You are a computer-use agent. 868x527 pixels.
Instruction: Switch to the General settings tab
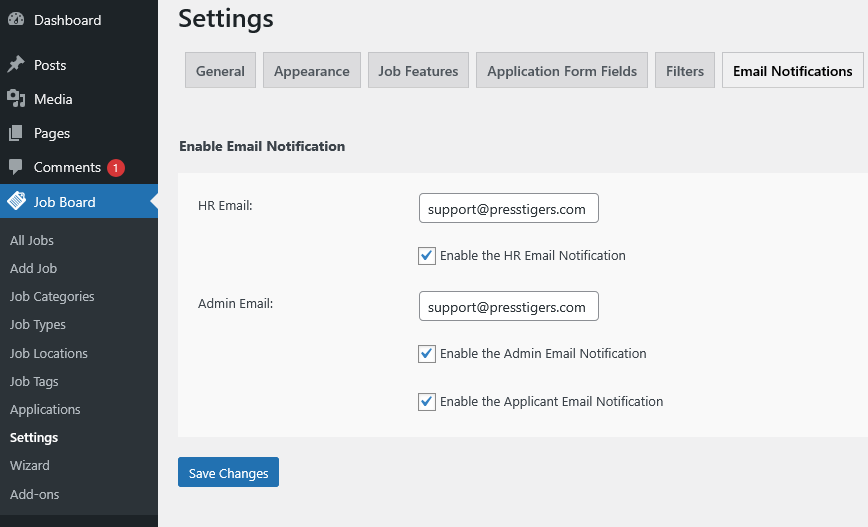coord(220,71)
